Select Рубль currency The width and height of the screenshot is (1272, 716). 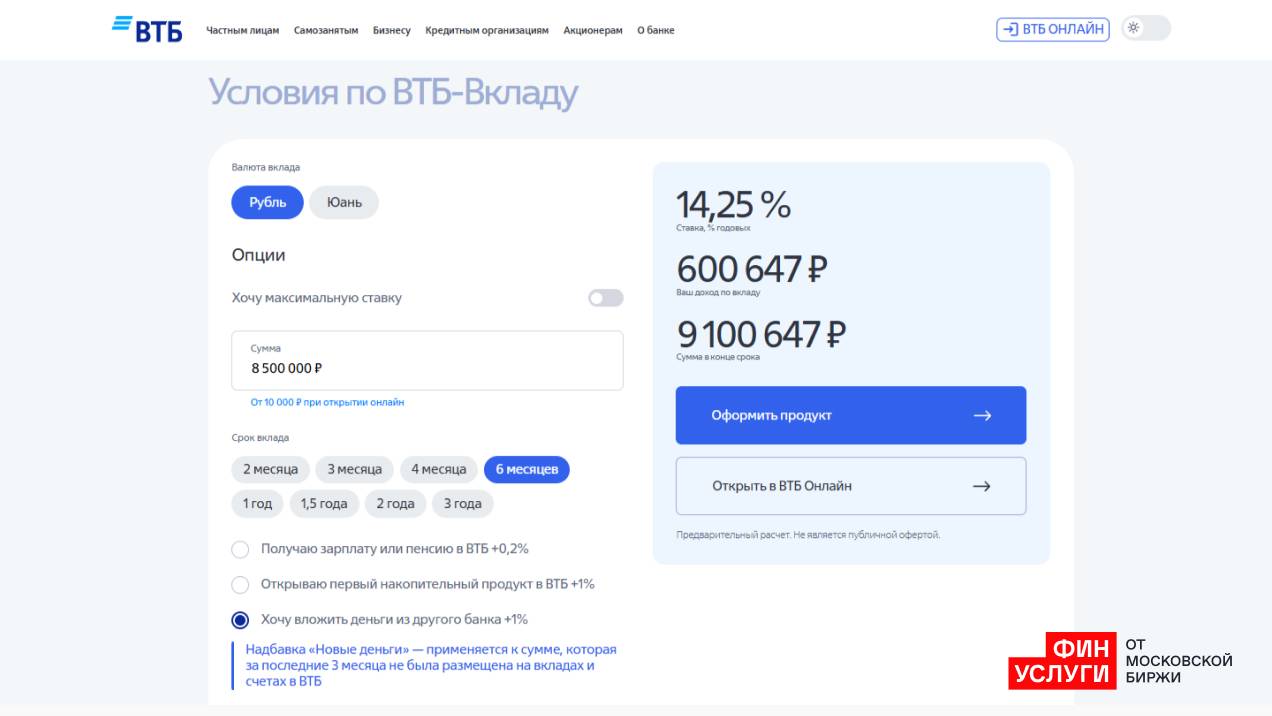tap(267, 202)
